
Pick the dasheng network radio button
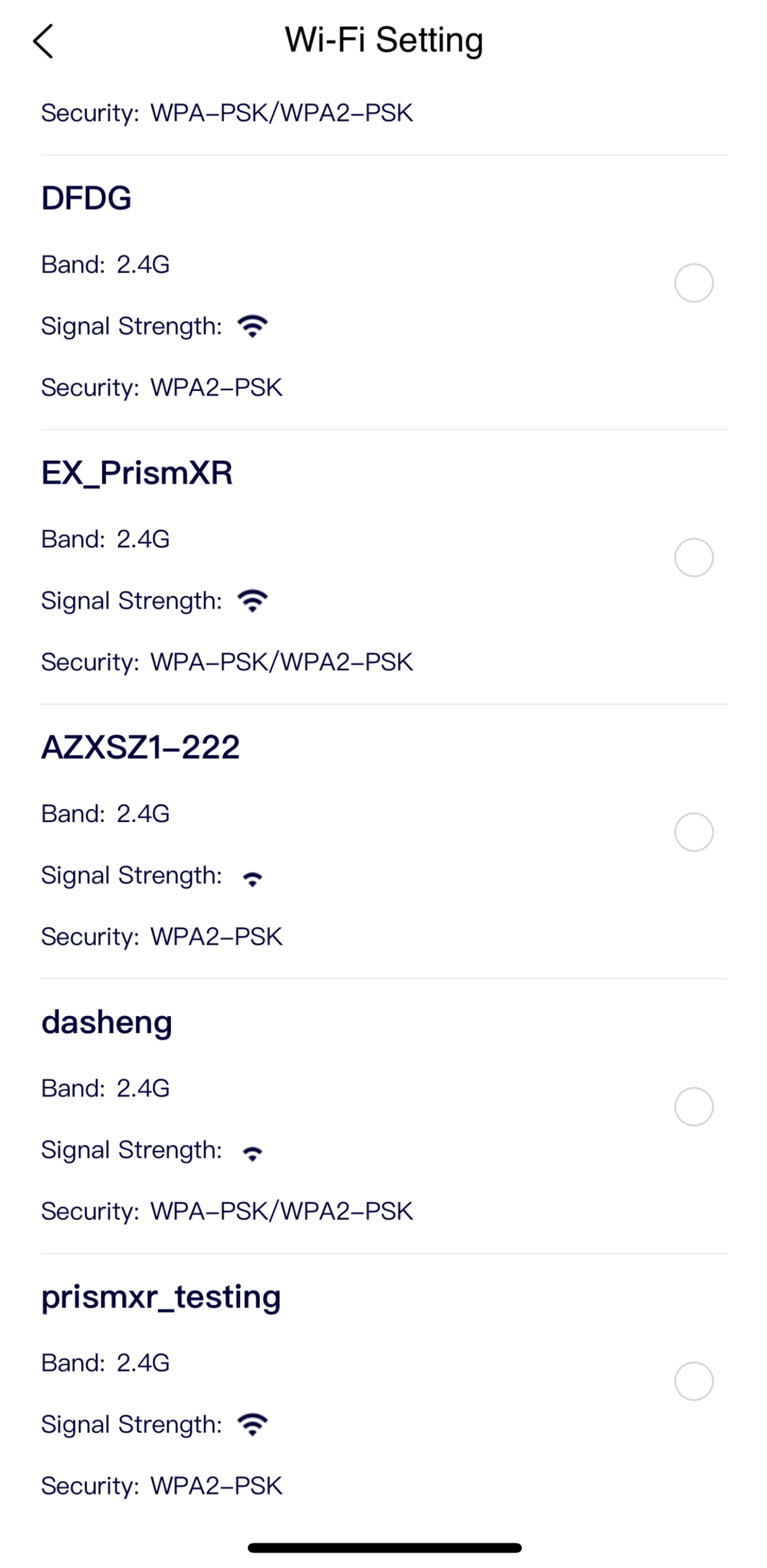[693, 1106]
